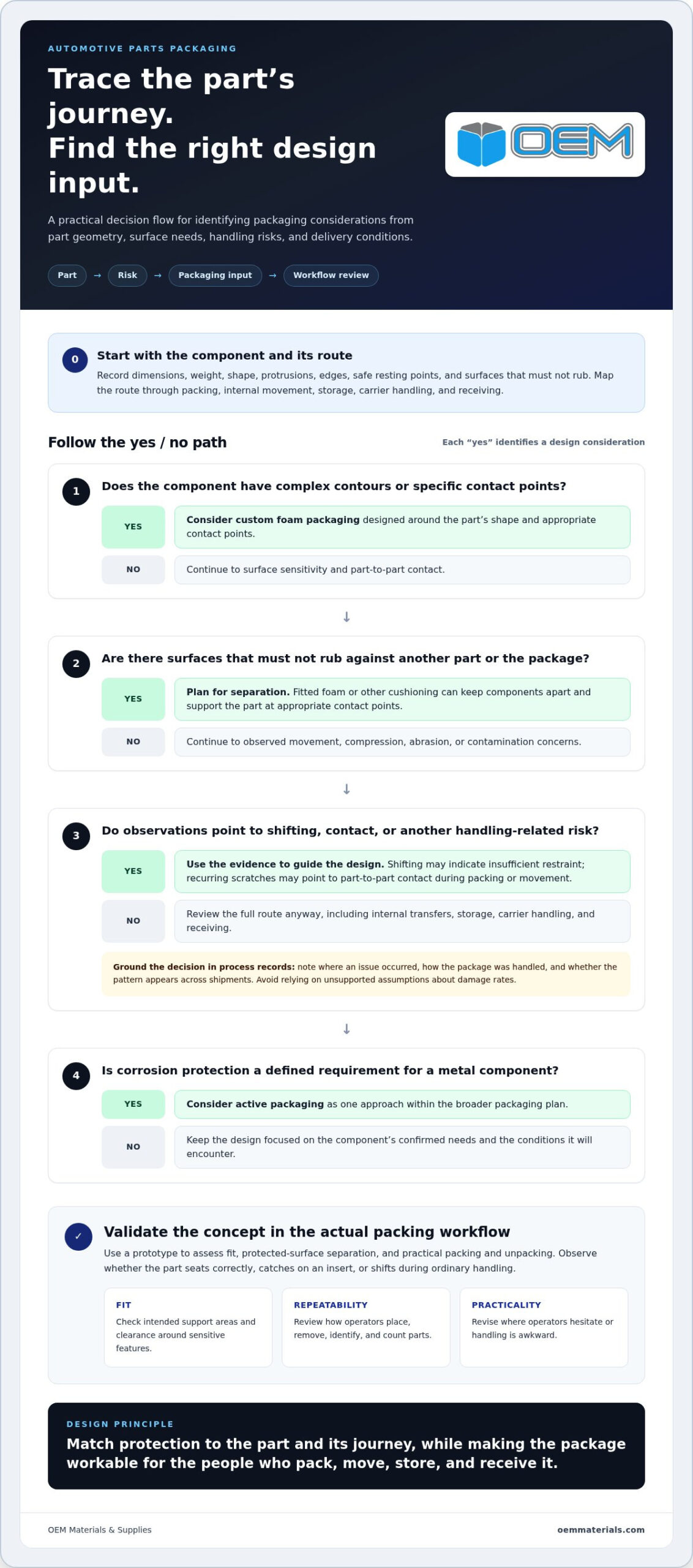Click the down arrow below question 3
The width and height of the screenshot is (693, 1568).
(x=346, y=1029)
